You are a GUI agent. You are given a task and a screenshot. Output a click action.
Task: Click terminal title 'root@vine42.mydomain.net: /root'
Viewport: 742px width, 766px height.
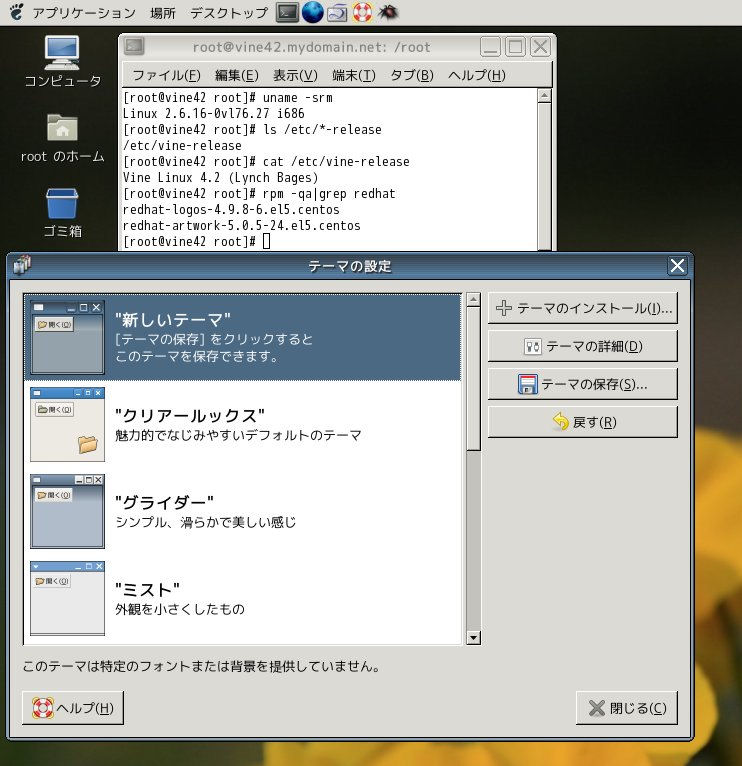point(311,47)
